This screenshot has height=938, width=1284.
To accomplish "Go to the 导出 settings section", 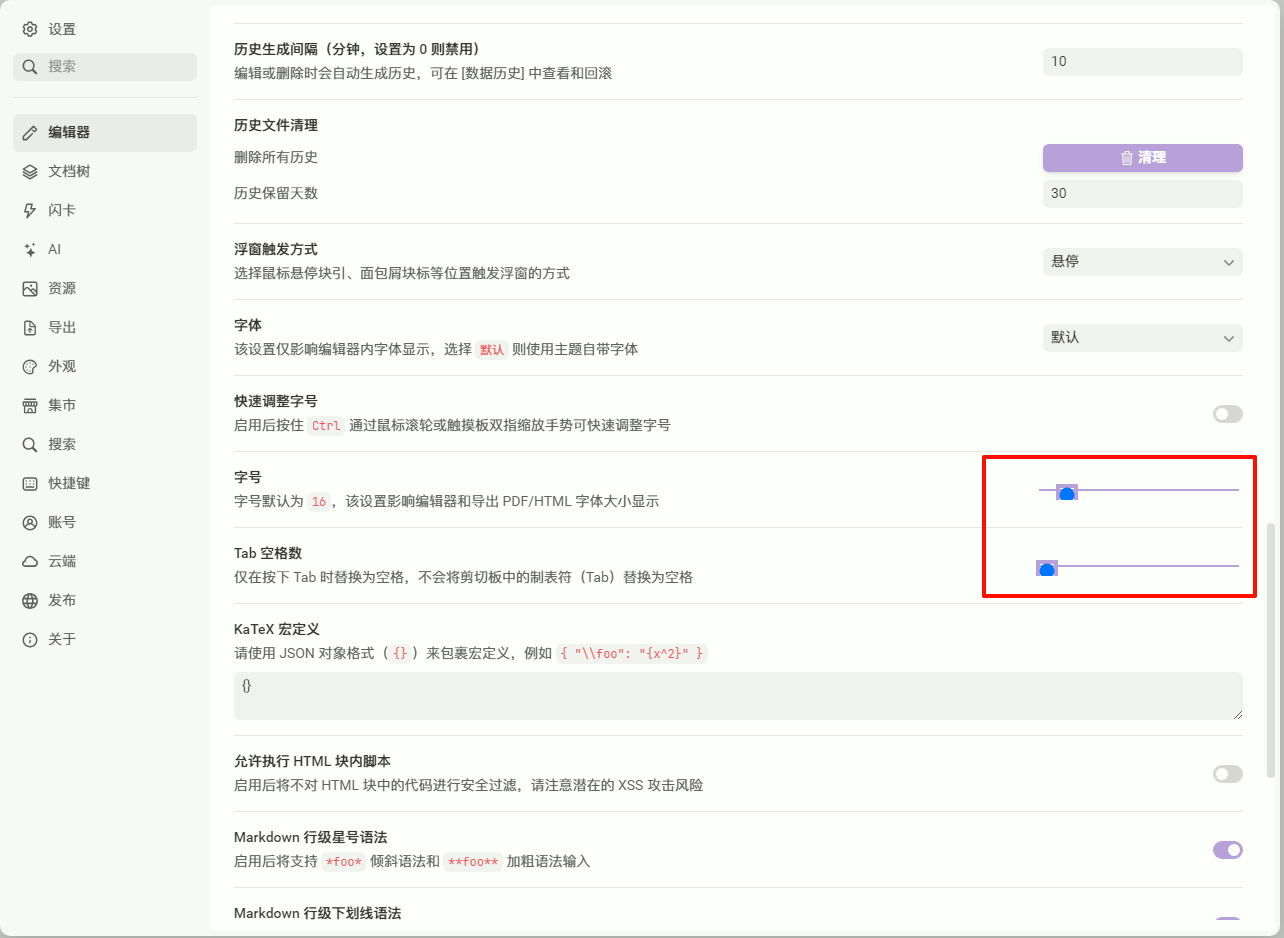I will [x=62, y=327].
